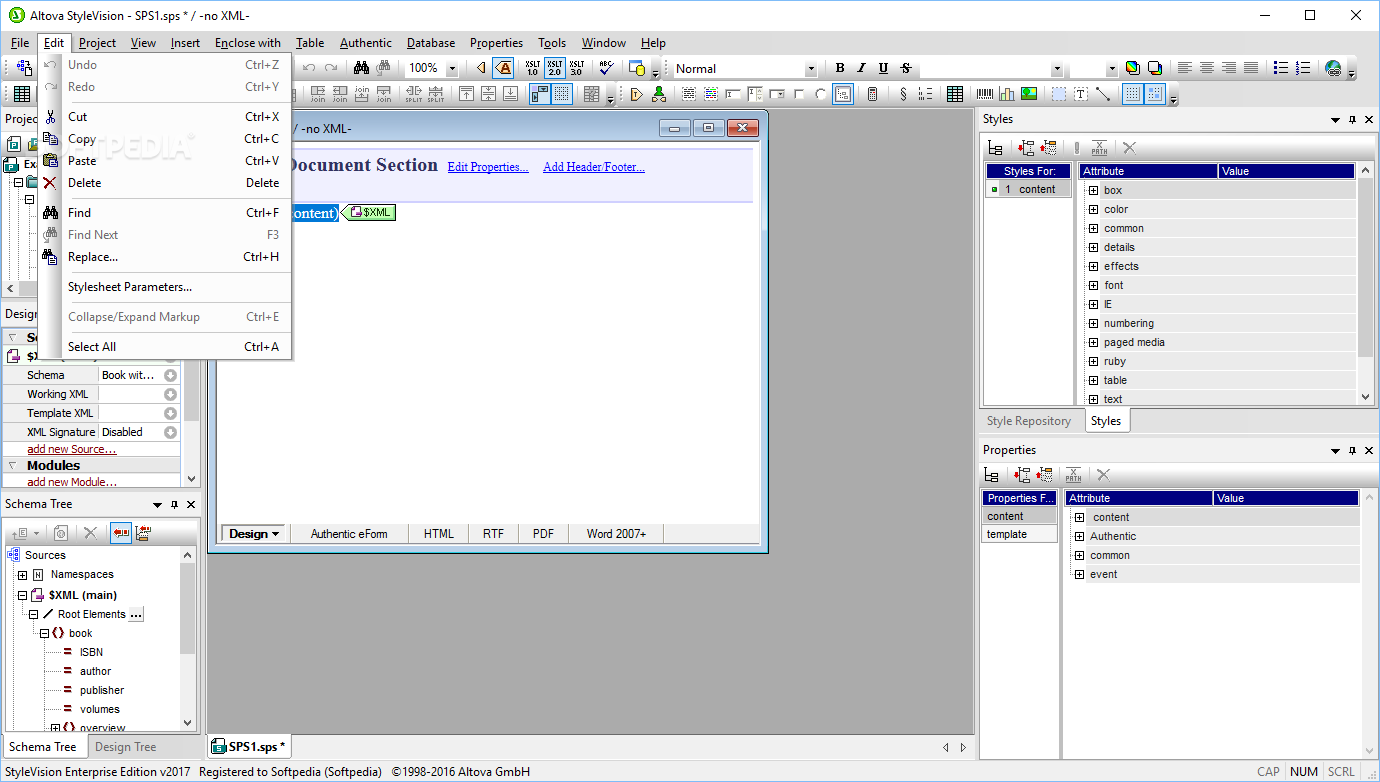The height and width of the screenshot is (782, 1380).
Task: Open the zoom 100% dropdown
Action: click(x=451, y=68)
